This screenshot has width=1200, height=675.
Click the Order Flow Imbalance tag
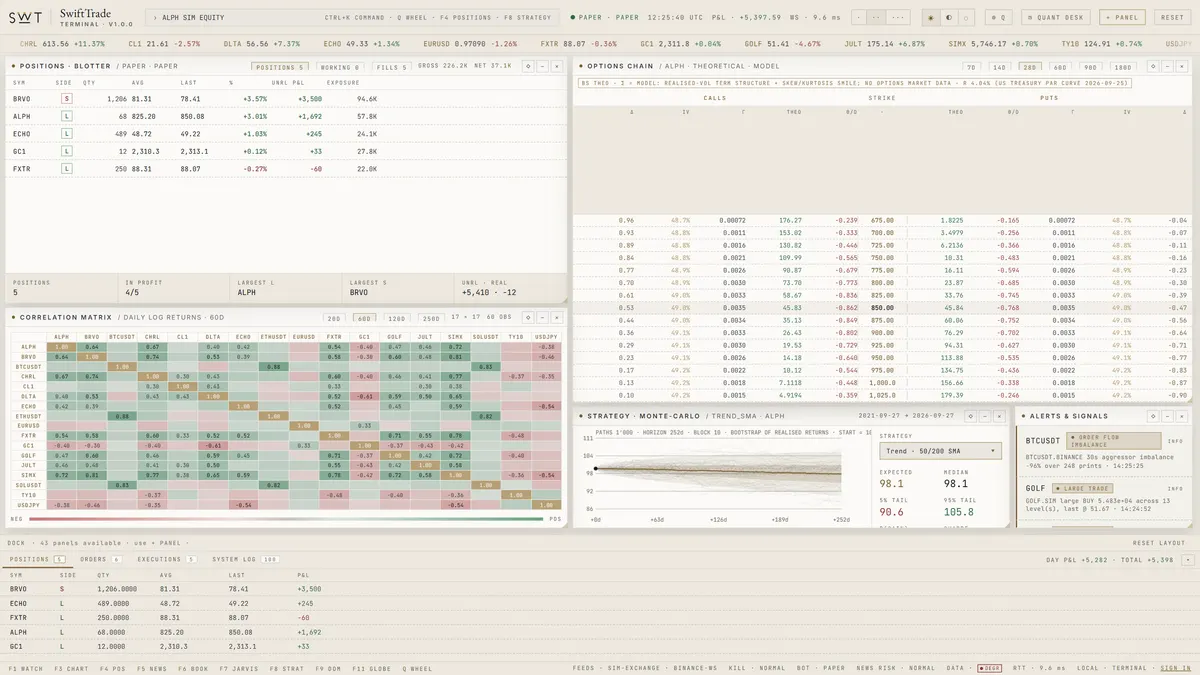(1113, 440)
